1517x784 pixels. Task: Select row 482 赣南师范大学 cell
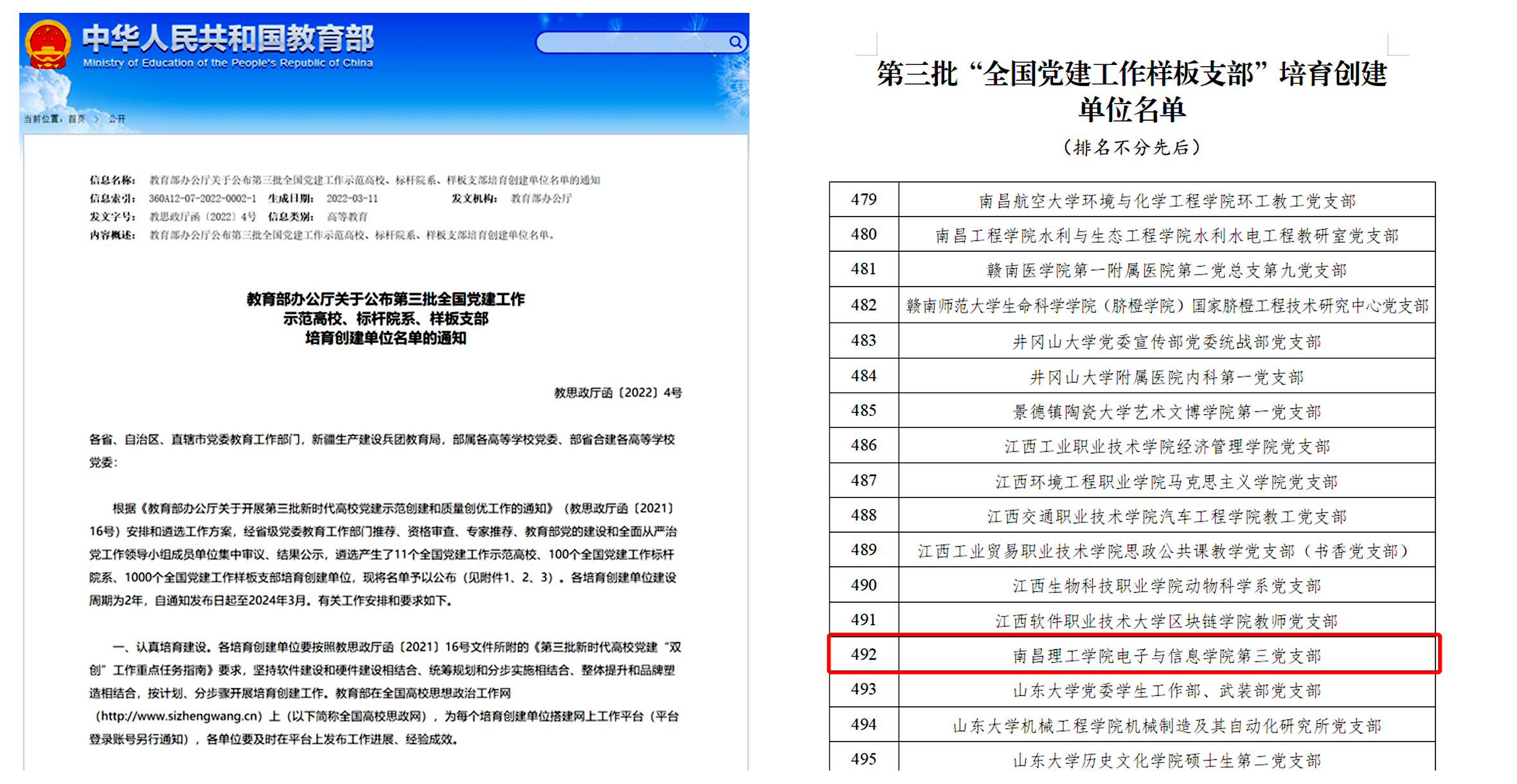coord(1167,306)
